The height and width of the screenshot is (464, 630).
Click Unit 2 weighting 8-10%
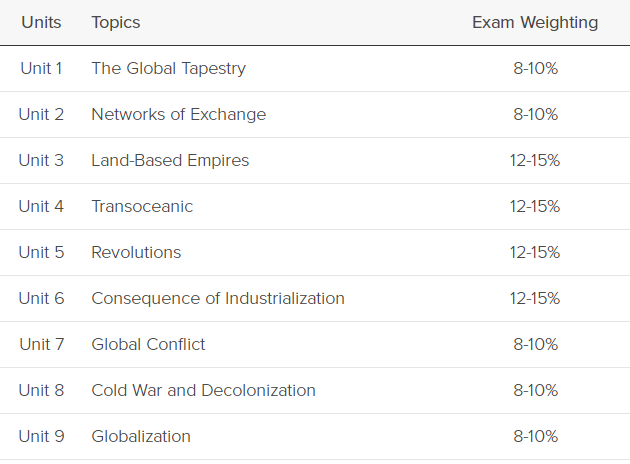point(536,114)
